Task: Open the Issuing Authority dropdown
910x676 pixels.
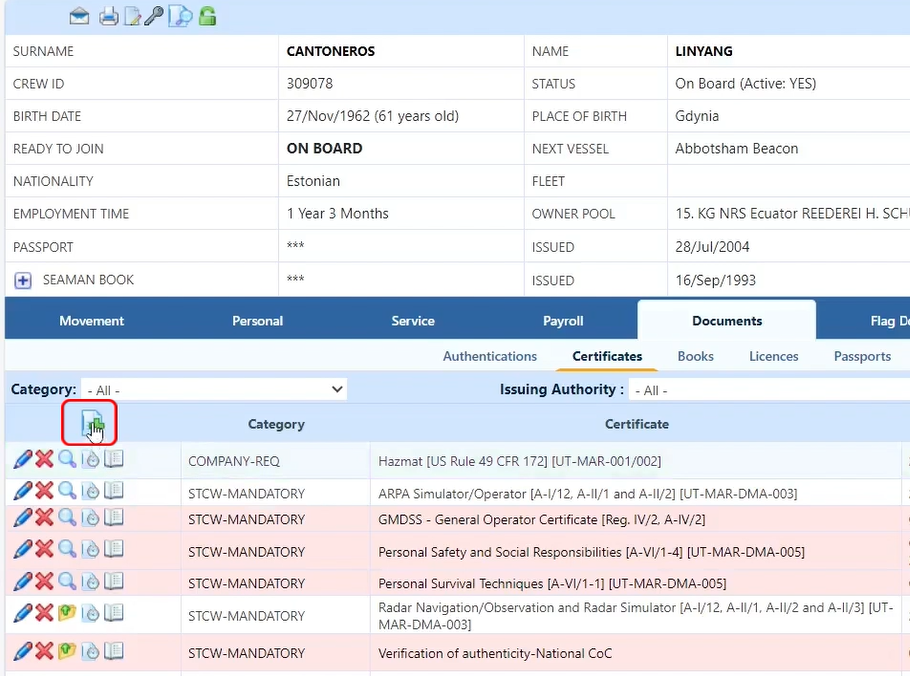Action: point(768,390)
